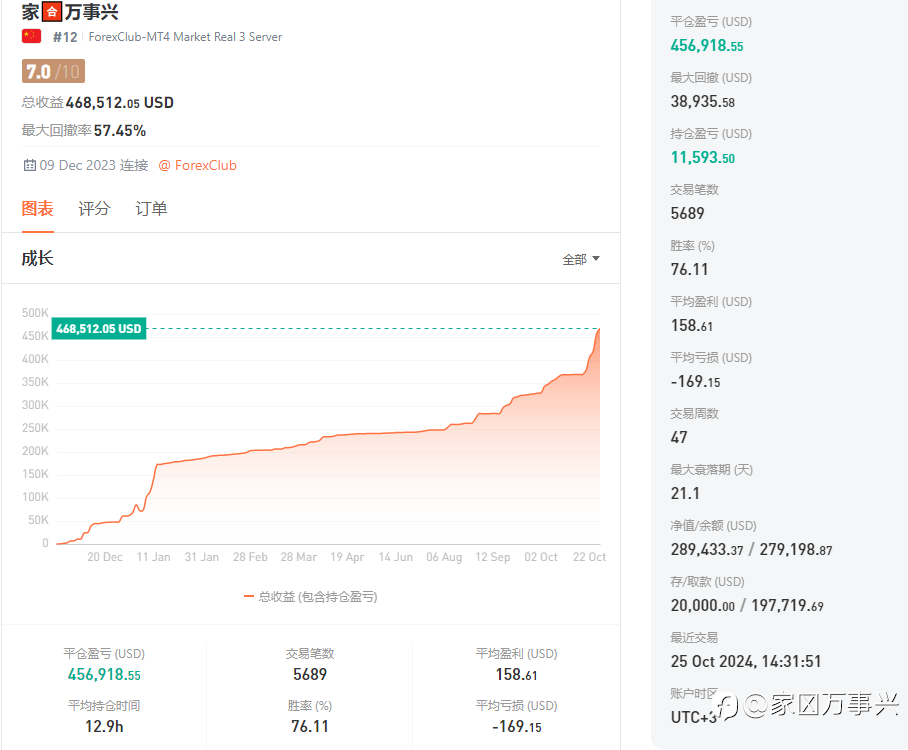908x750 pixels.
Task: Click the 06 Aug x-axis date label
Action: 444,557
